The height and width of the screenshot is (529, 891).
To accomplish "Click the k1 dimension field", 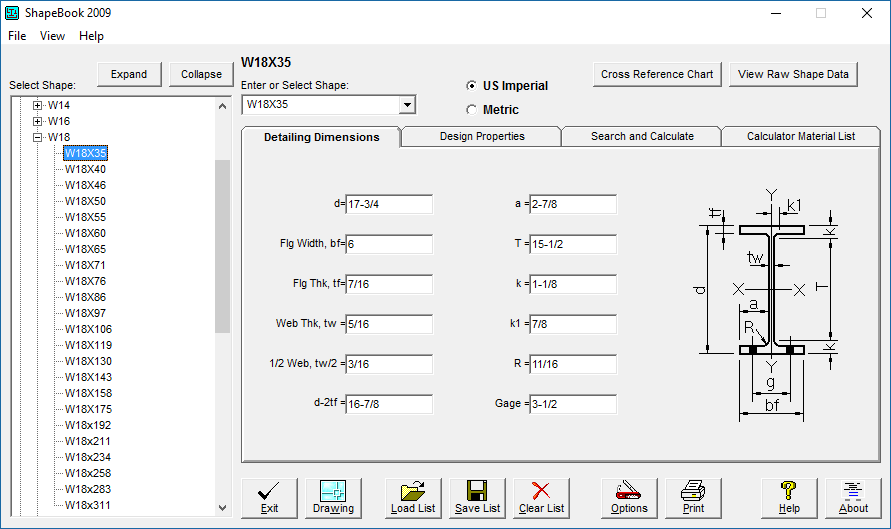I will coord(573,324).
